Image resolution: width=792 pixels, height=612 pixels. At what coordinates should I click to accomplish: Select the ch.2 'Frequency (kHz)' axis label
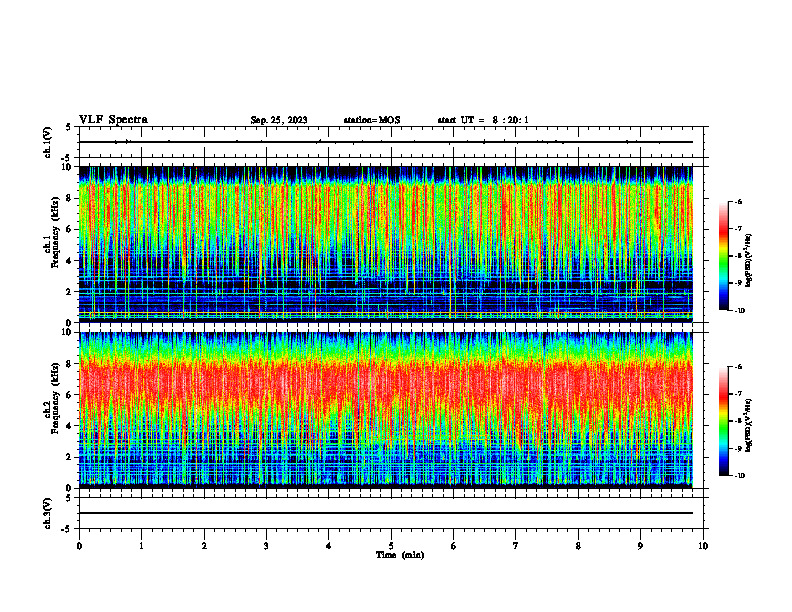click(x=56, y=398)
